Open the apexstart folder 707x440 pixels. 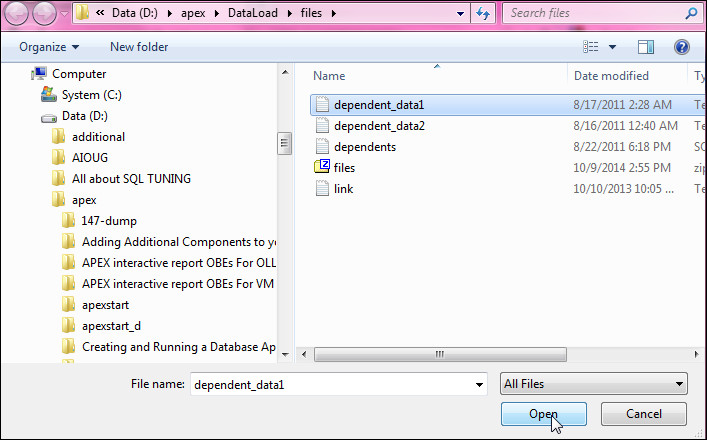(x=105, y=305)
